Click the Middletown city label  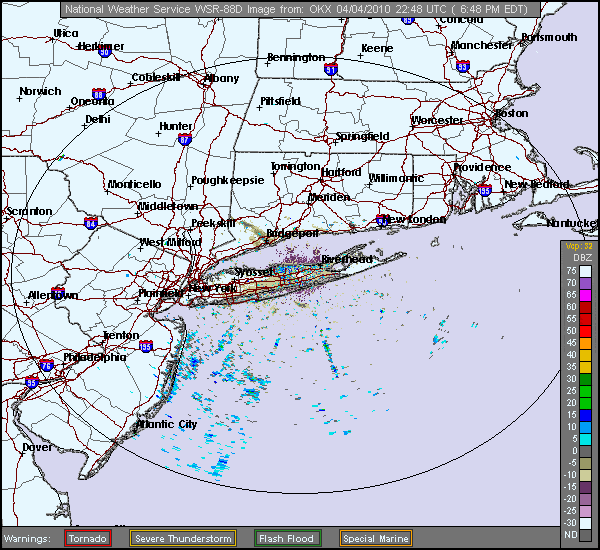pos(168,206)
